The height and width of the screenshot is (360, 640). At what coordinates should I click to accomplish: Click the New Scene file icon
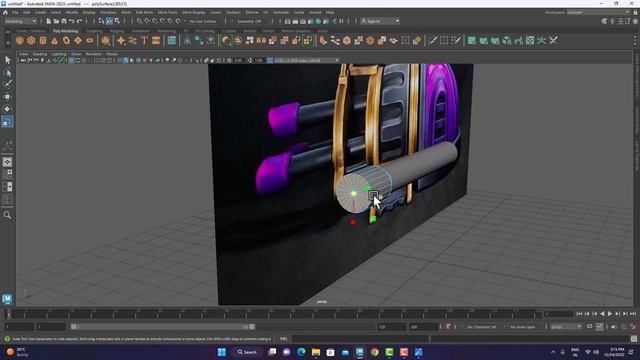49,21
